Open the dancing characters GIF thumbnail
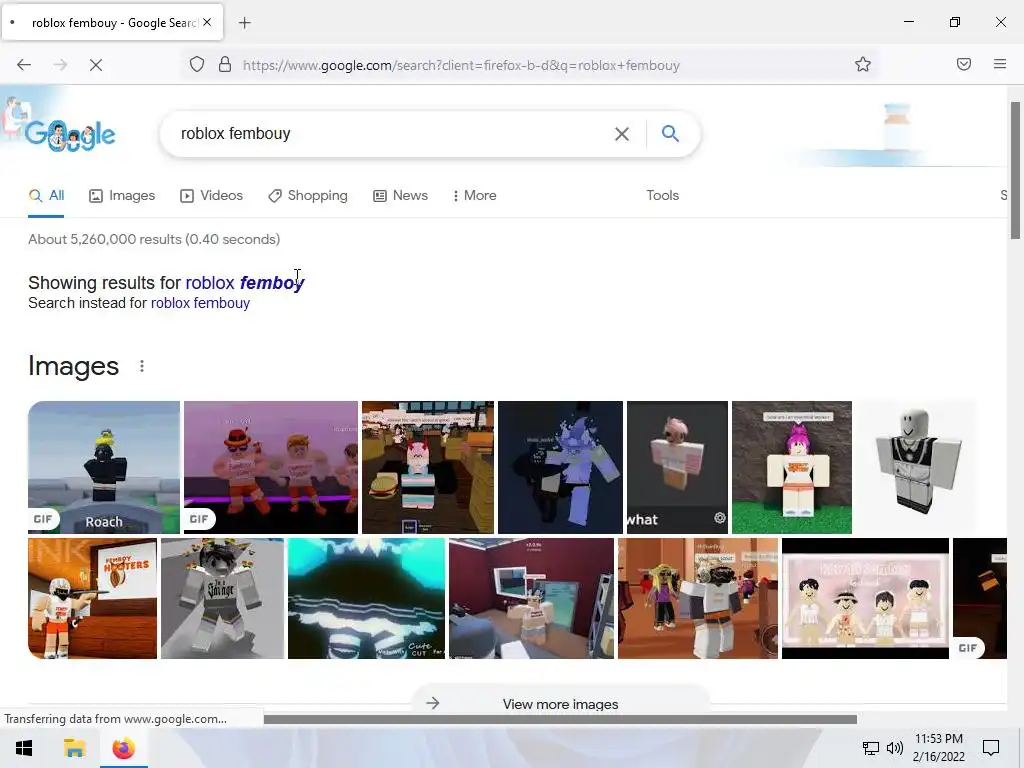The width and height of the screenshot is (1024, 768). point(271,467)
